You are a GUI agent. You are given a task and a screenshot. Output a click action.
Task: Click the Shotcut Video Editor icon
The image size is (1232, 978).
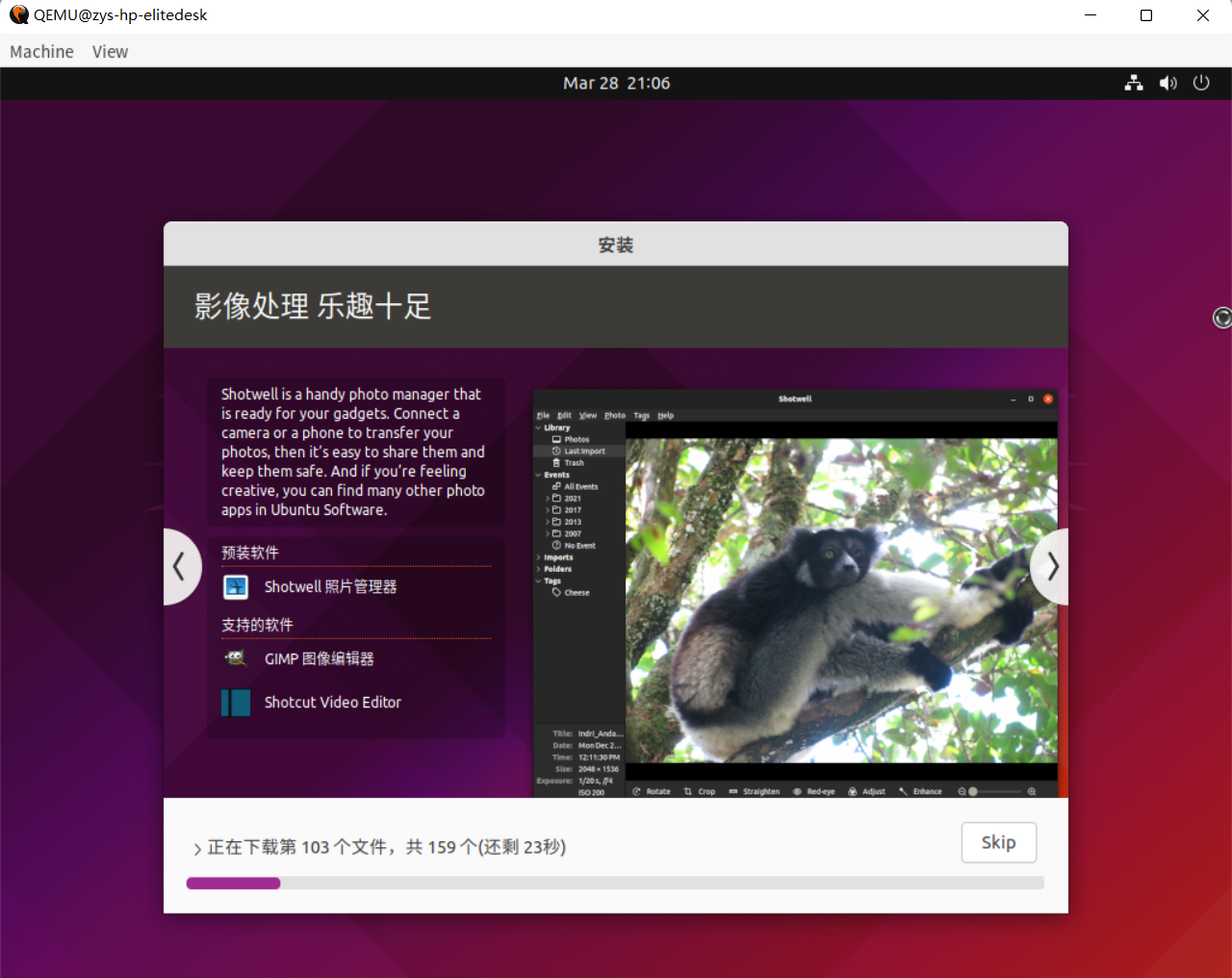pyautogui.click(x=235, y=702)
